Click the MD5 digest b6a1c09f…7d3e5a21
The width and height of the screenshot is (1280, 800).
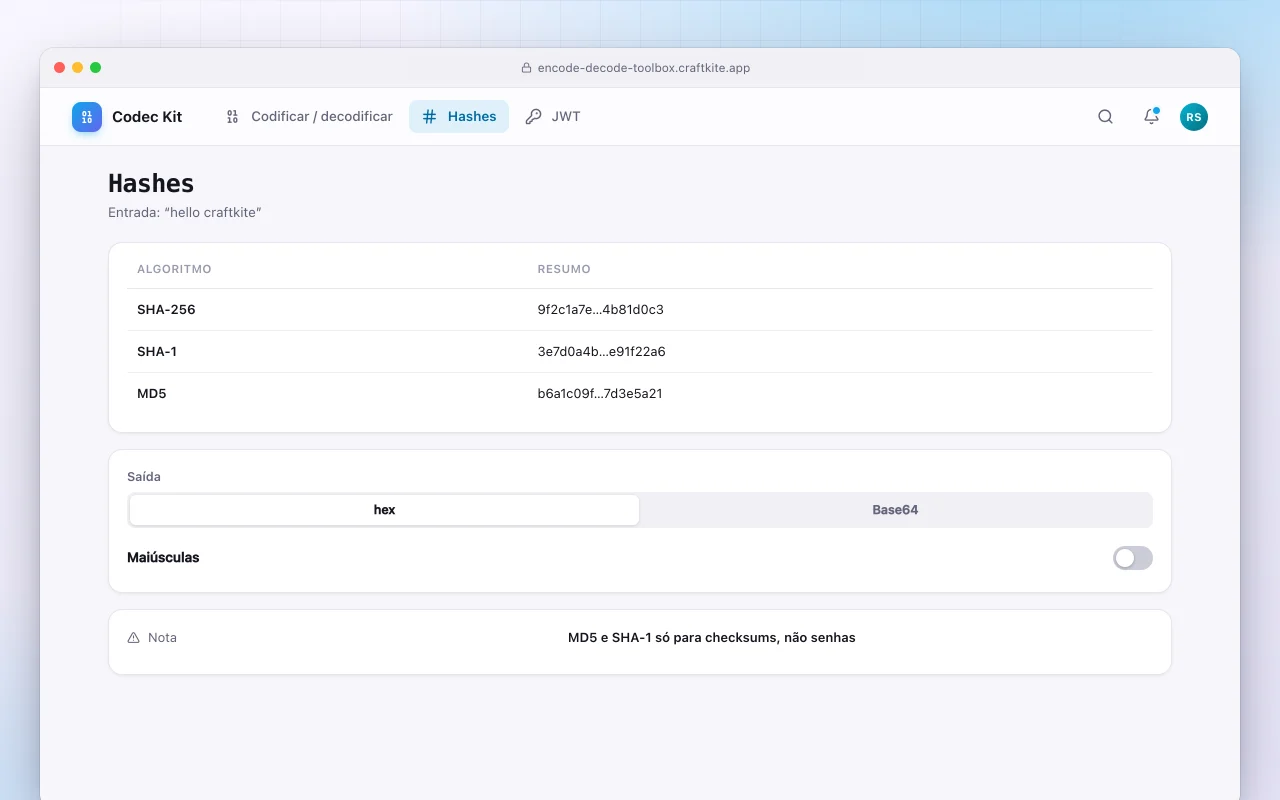coord(600,394)
